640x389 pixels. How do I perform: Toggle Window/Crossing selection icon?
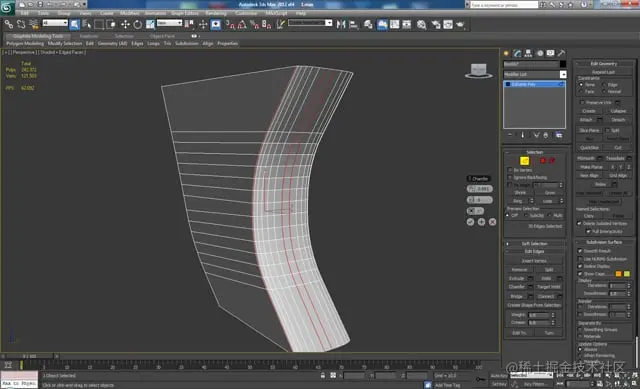click(111, 24)
